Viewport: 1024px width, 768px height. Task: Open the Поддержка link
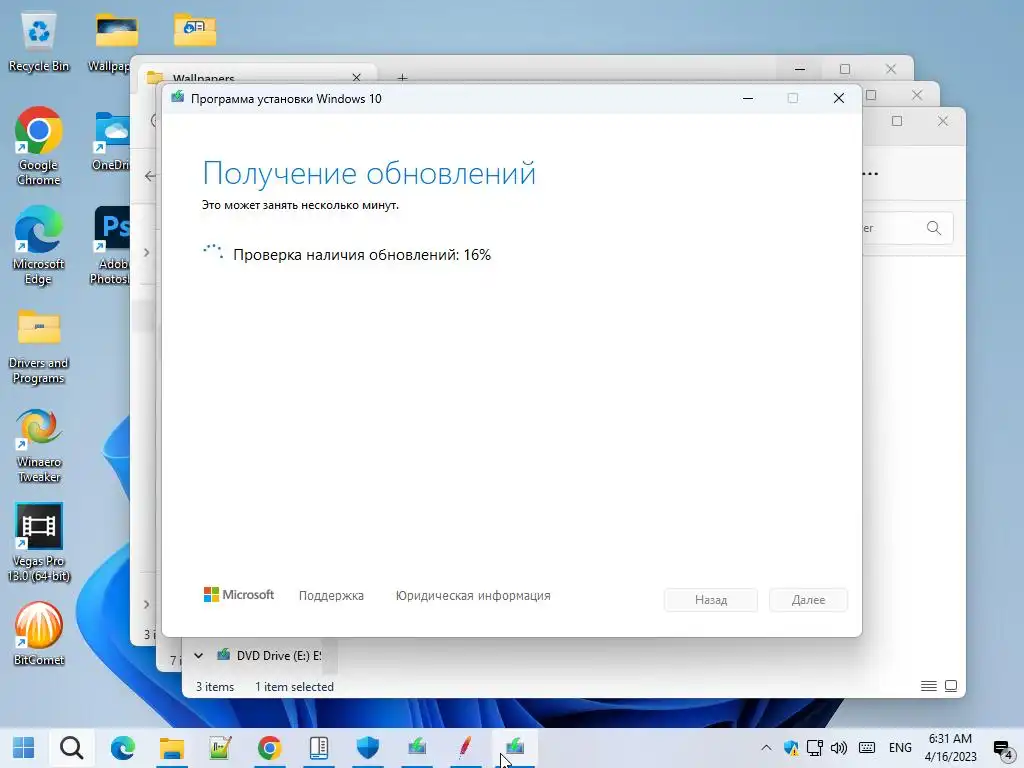click(x=331, y=596)
